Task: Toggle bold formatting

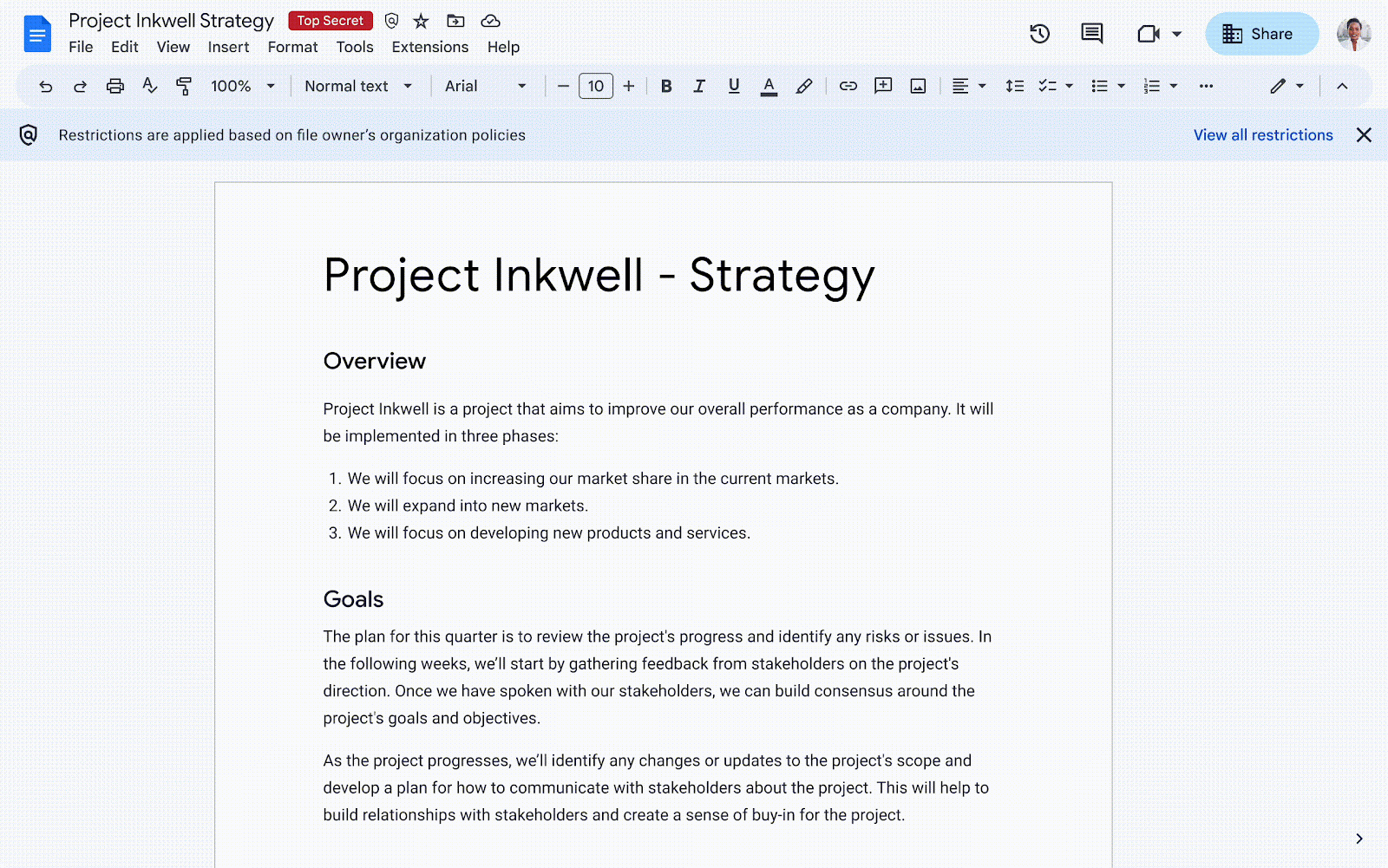Action: [666, 86]
